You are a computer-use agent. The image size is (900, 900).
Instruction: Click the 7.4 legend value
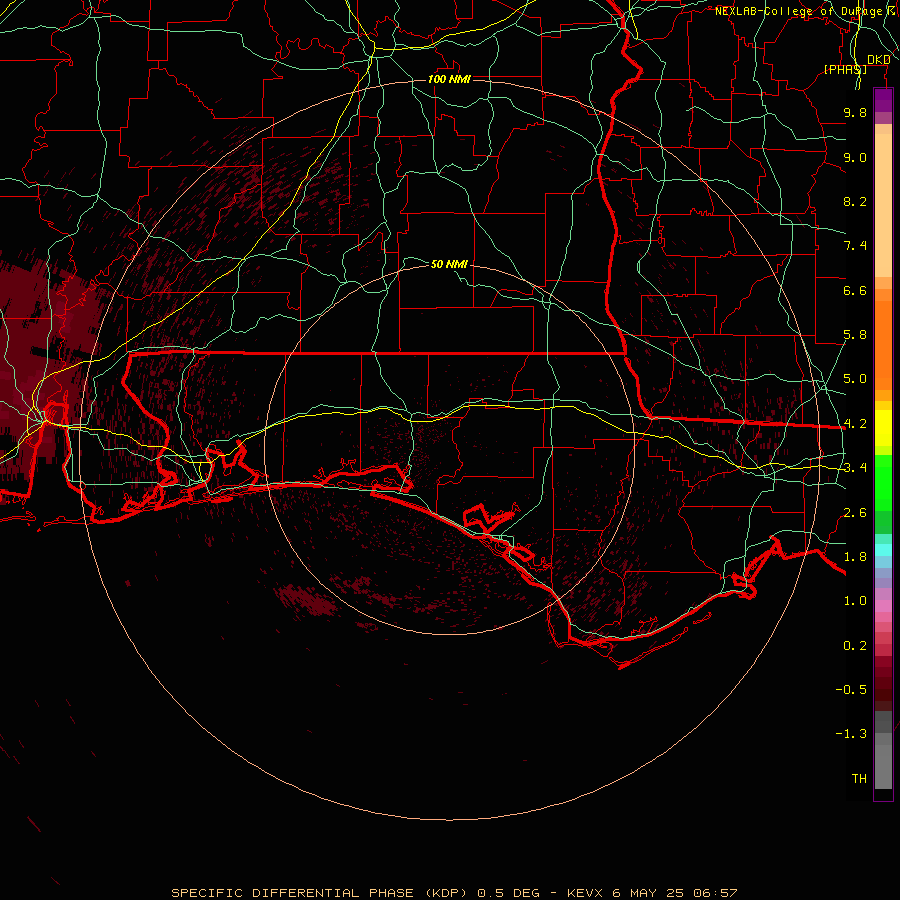tap(855, 246)
